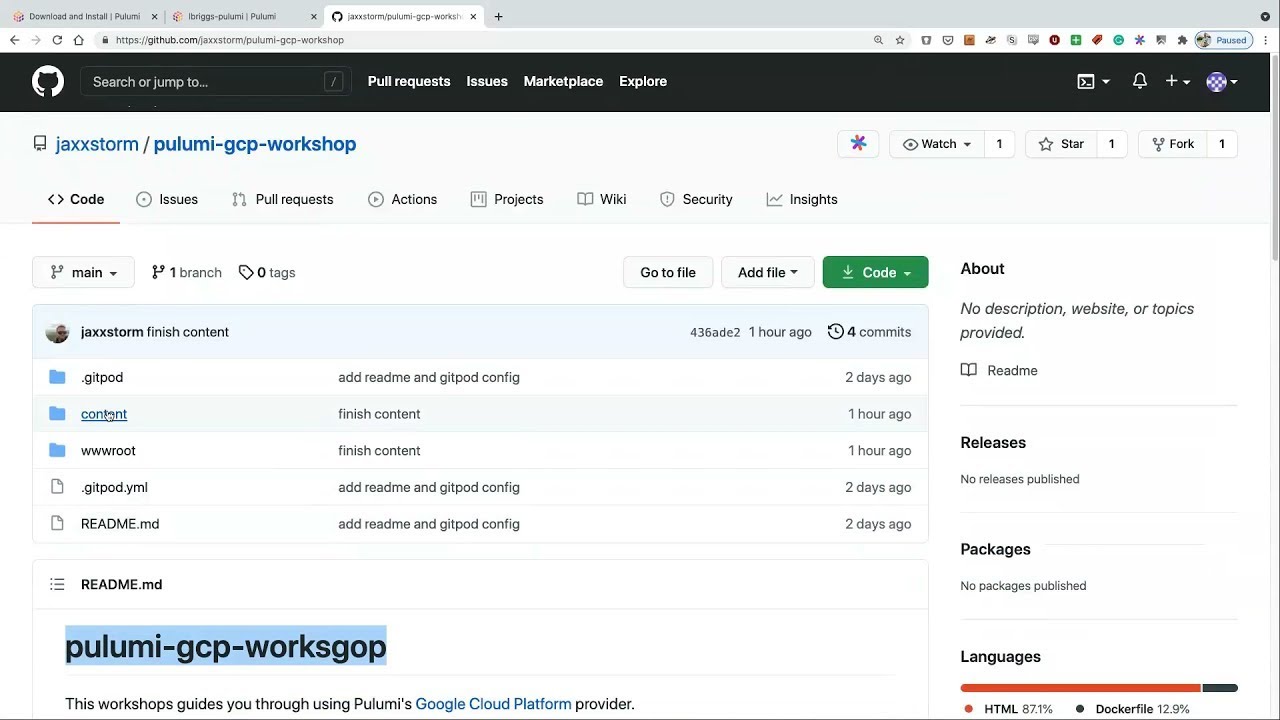
Task: Bookmark this page with star icon
Action: point(900,40)
